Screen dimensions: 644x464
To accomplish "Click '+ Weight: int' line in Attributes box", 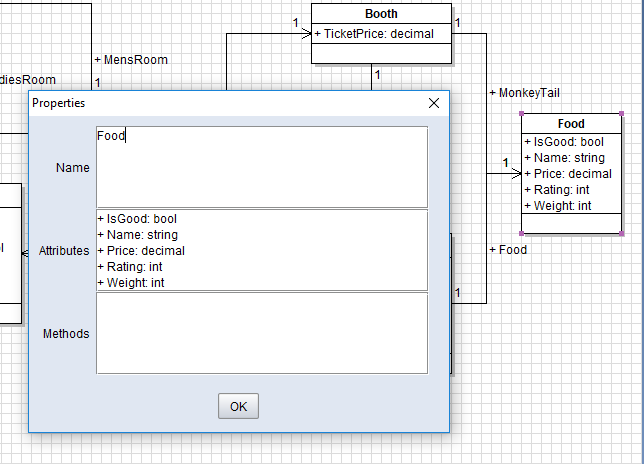I will point(131,283).
